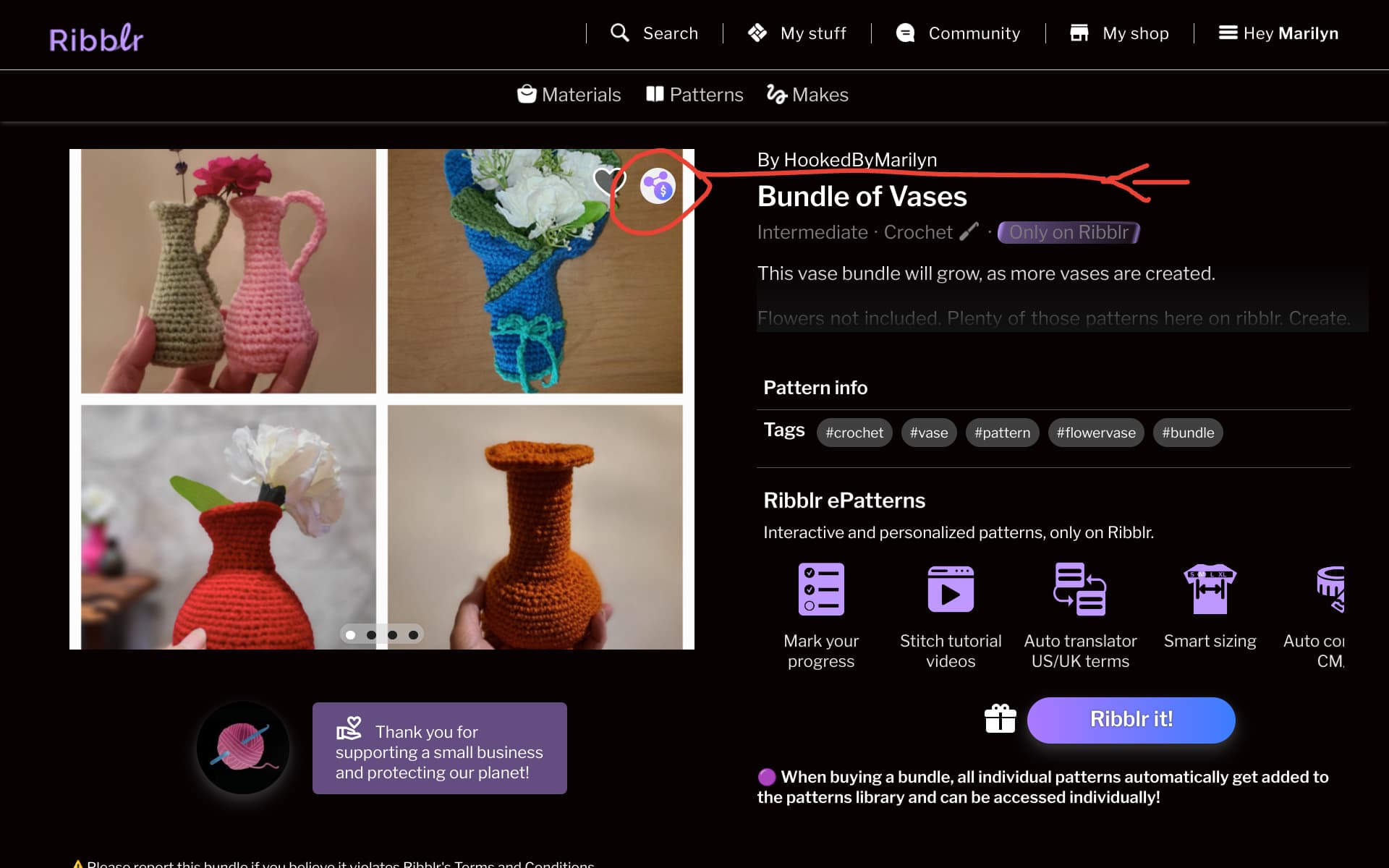This screenshot has width=1389, height=868.
Task: Click the Ribblr it! button
Action: [1131, 720]
